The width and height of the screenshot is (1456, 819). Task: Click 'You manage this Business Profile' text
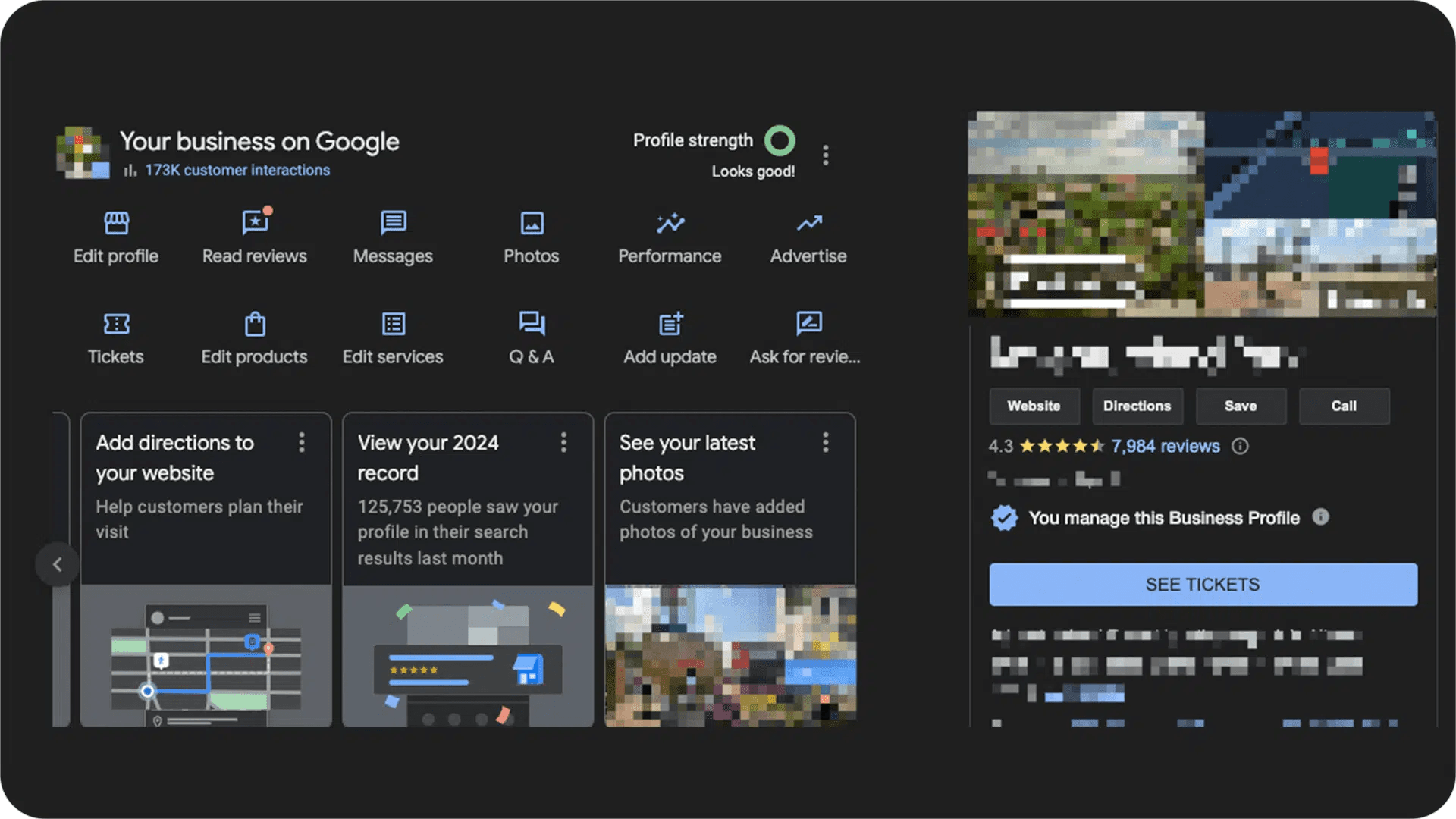point(1164,518)
